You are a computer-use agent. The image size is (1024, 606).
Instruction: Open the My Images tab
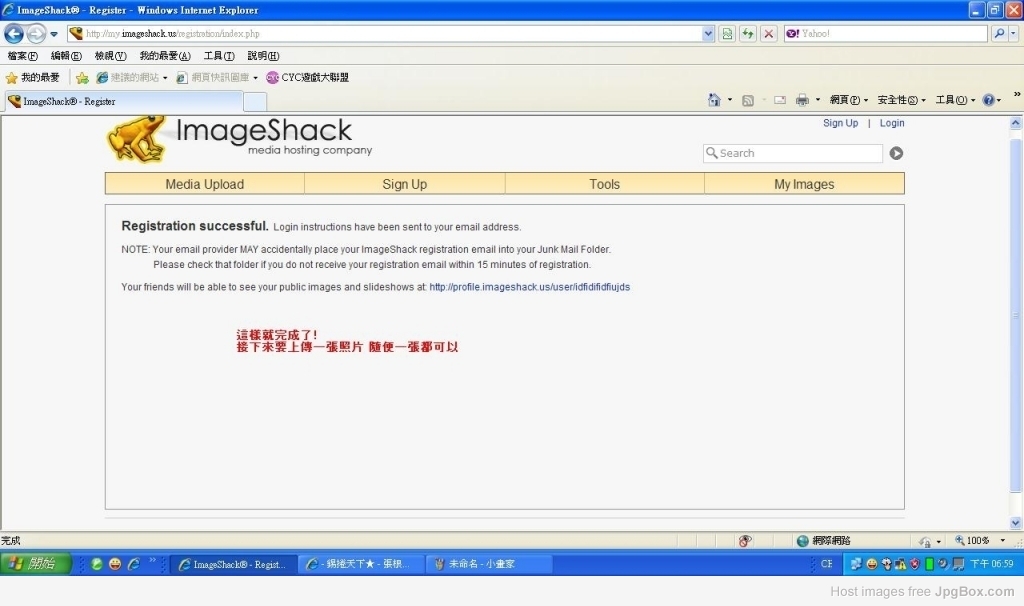point(804,184)
